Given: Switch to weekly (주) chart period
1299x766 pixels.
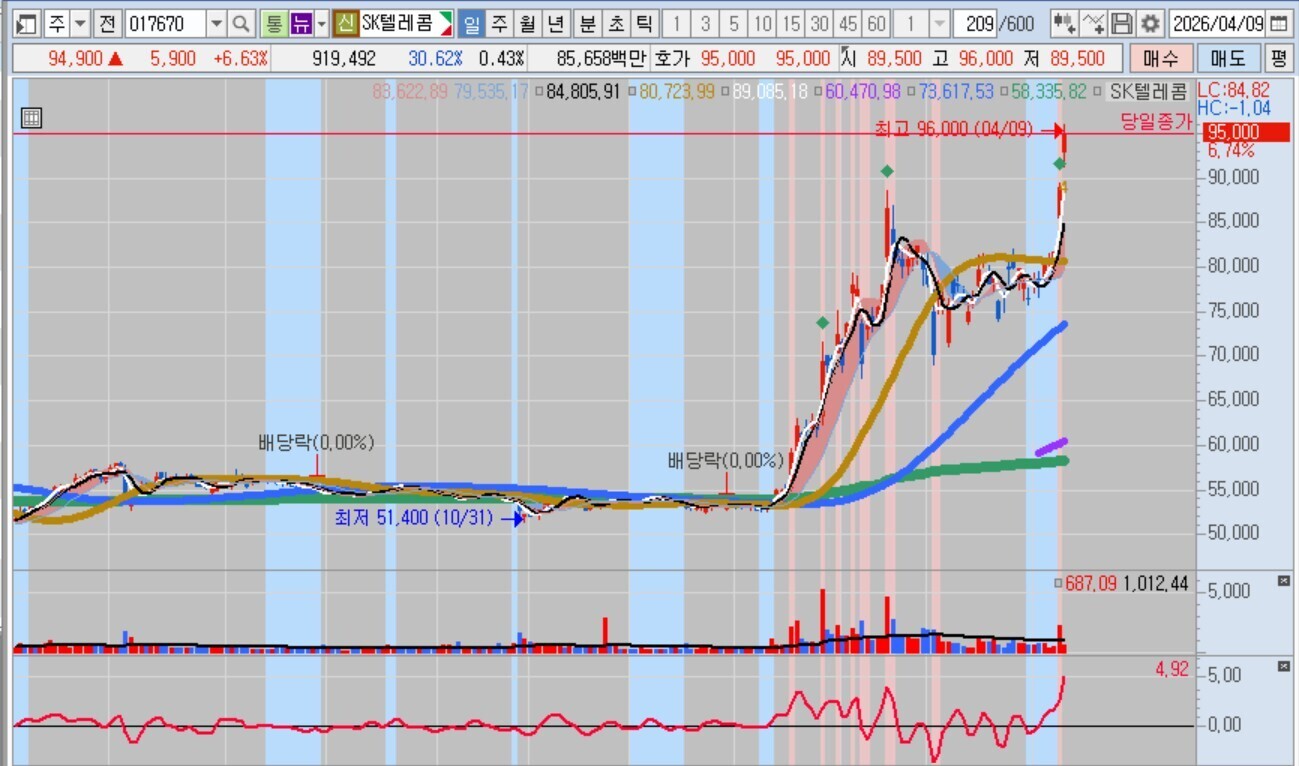Looking at the screenshot, I should (499, 23).
